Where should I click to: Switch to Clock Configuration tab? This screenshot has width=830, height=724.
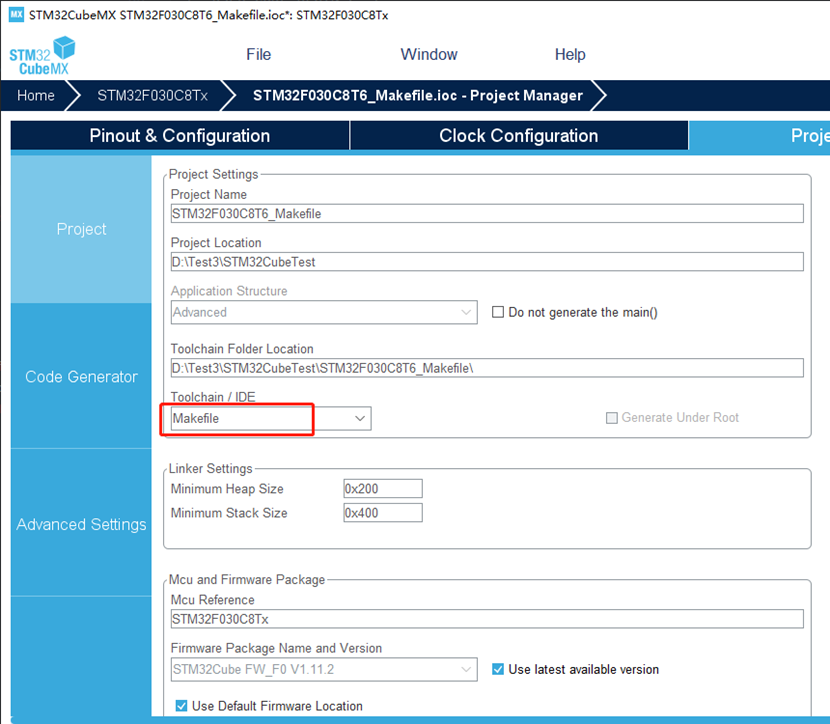pyautogui.click(x=519, y=135)
